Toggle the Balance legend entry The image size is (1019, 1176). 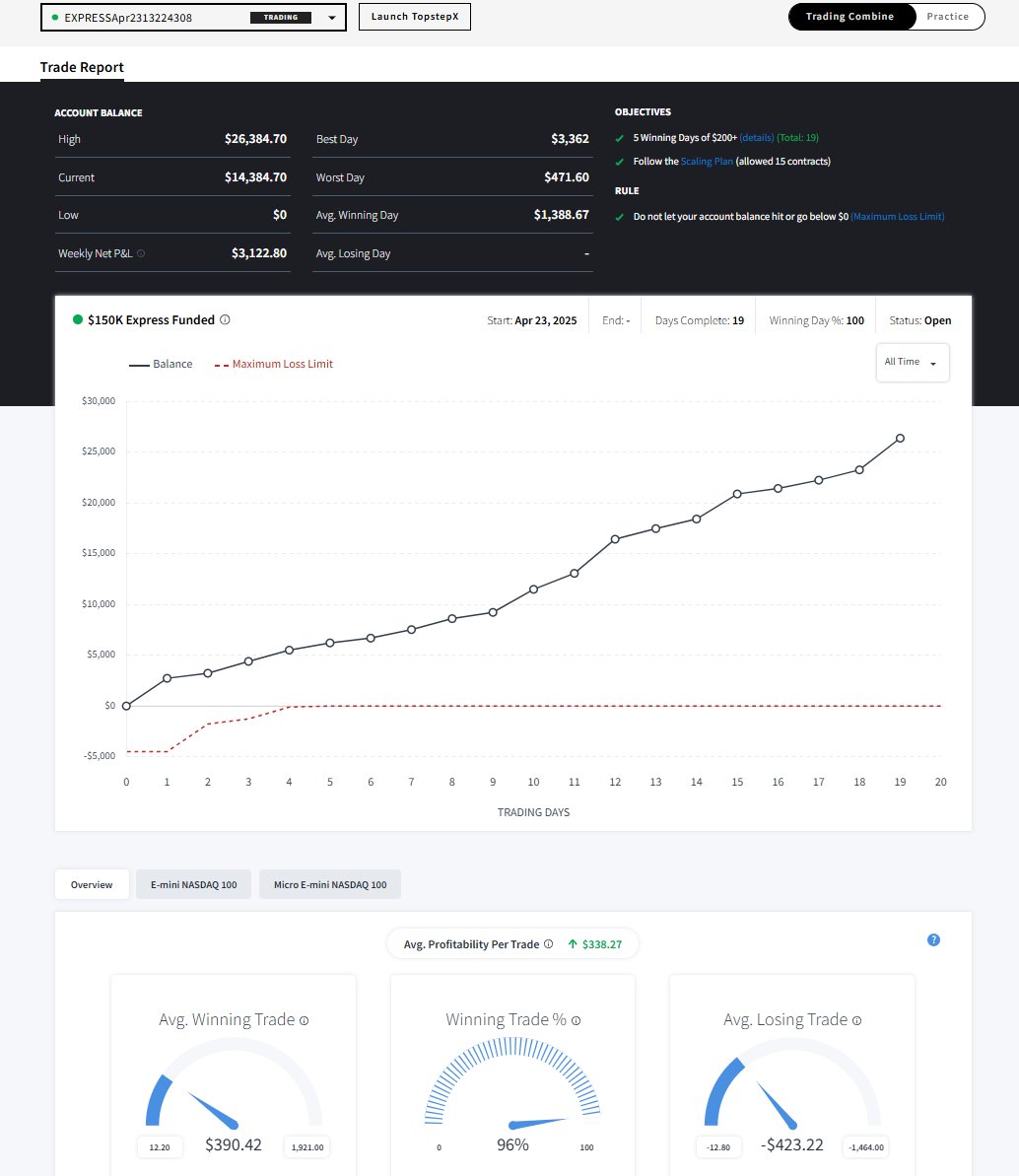coord(161,364)
